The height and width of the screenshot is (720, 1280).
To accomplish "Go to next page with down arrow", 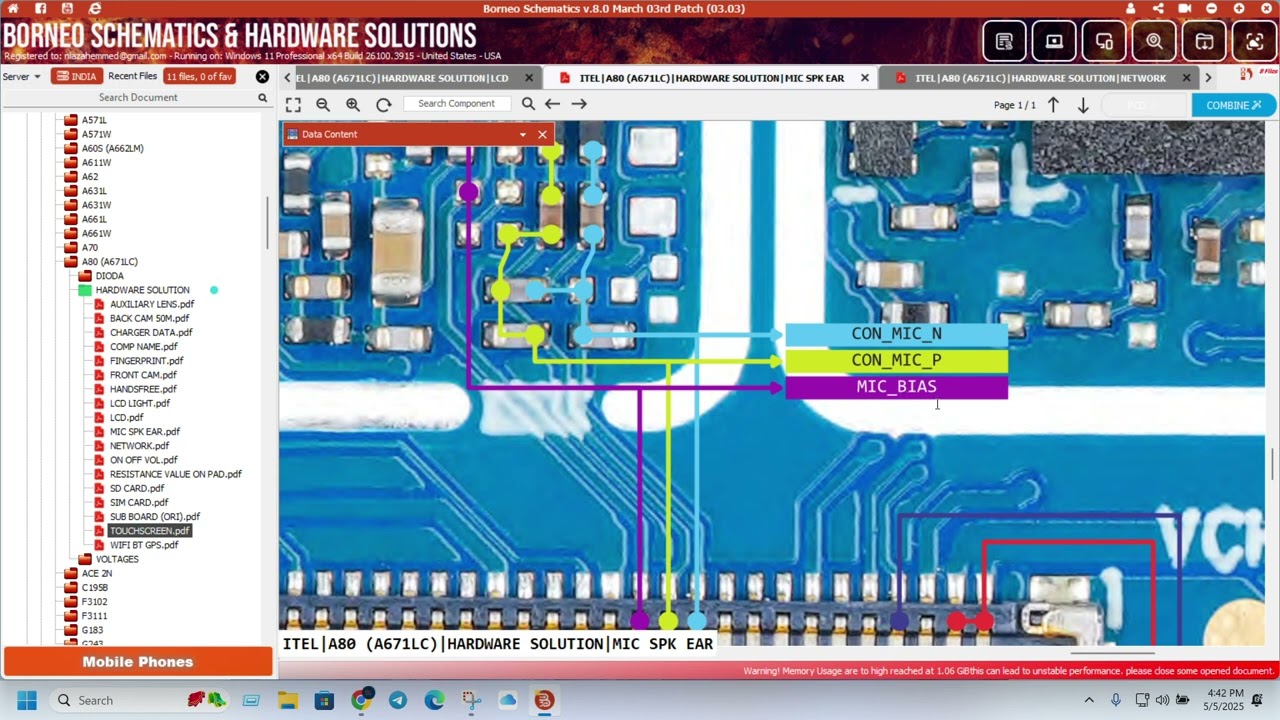I will point(1083,105).
